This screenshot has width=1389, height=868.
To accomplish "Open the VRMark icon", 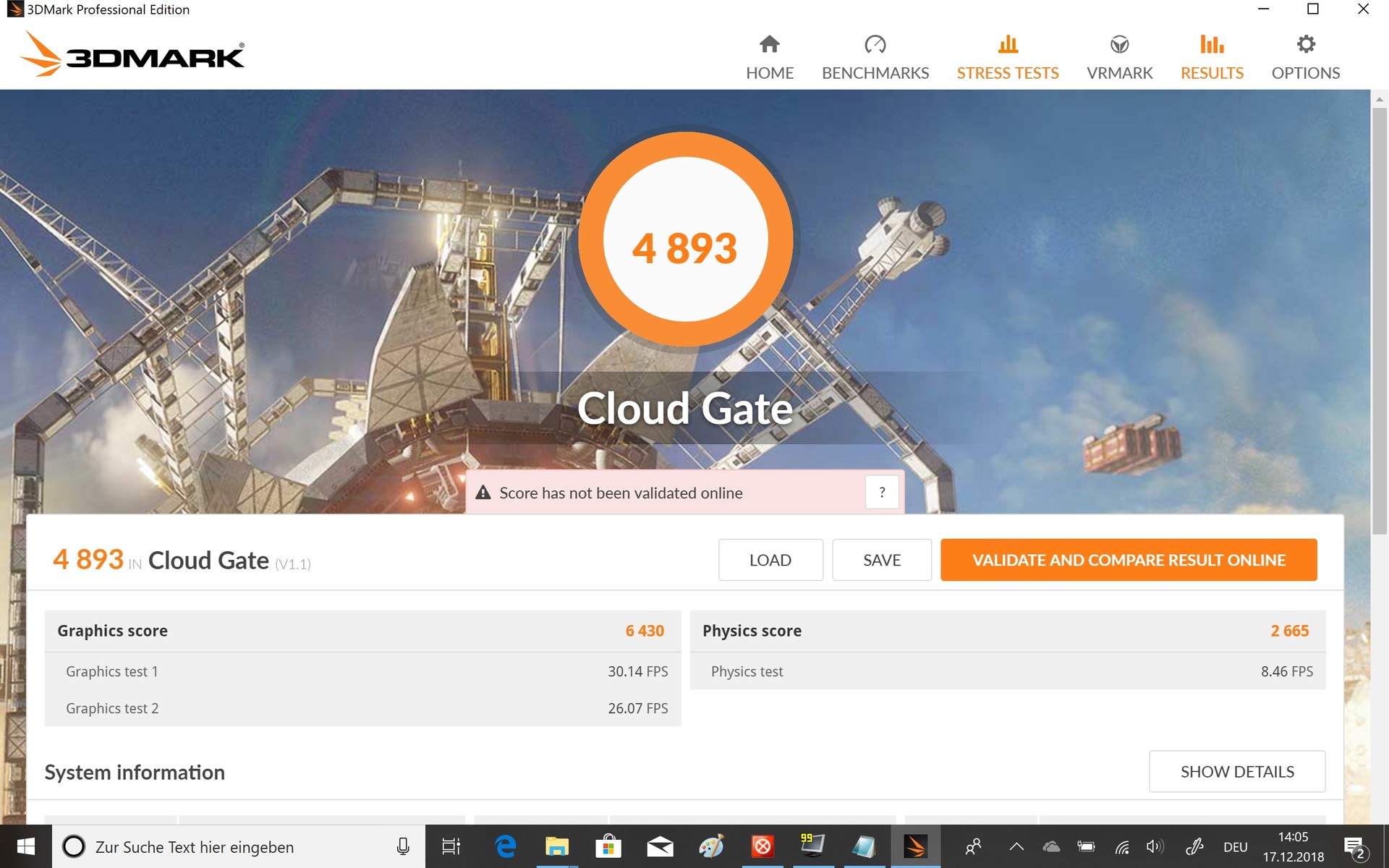I will coord(1119,45).
